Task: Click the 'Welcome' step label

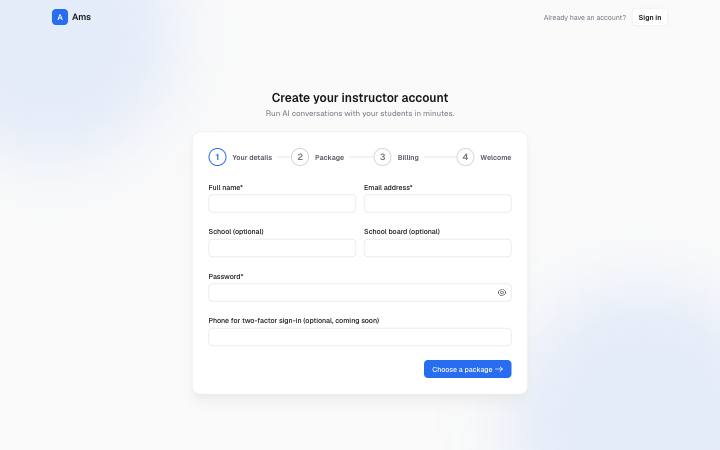Action: [495, 158]
